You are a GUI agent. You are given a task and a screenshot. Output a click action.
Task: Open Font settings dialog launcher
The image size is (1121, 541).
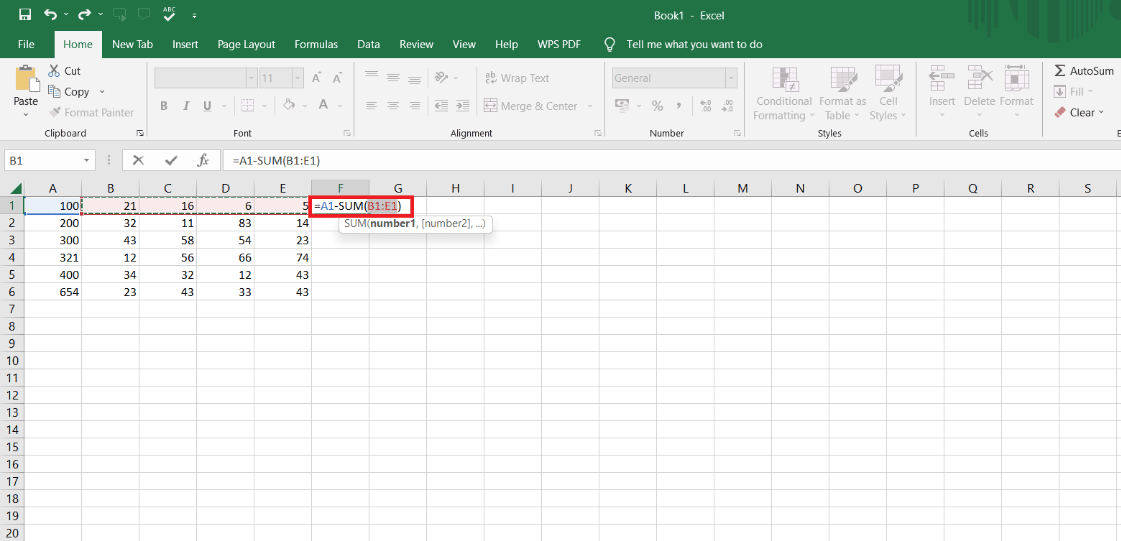(x=347, y=133)
